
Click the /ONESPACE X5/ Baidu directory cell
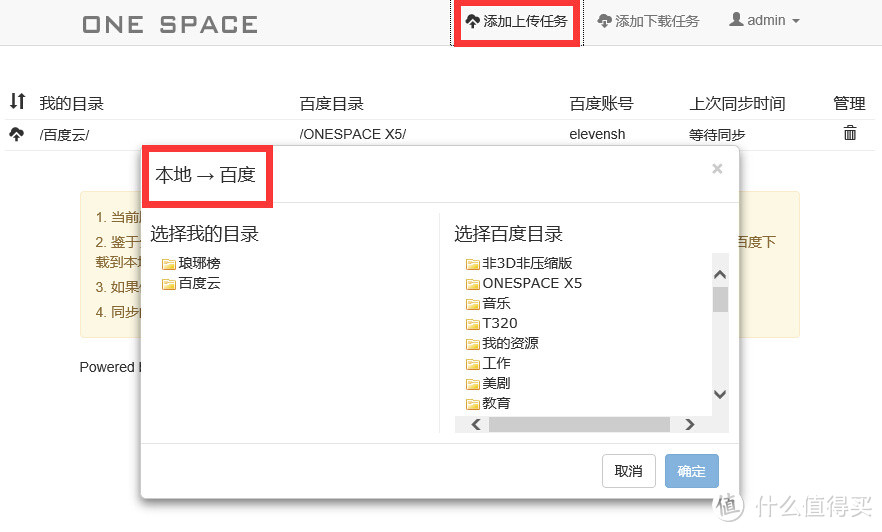pyautogui.click(x=353, y=134)
